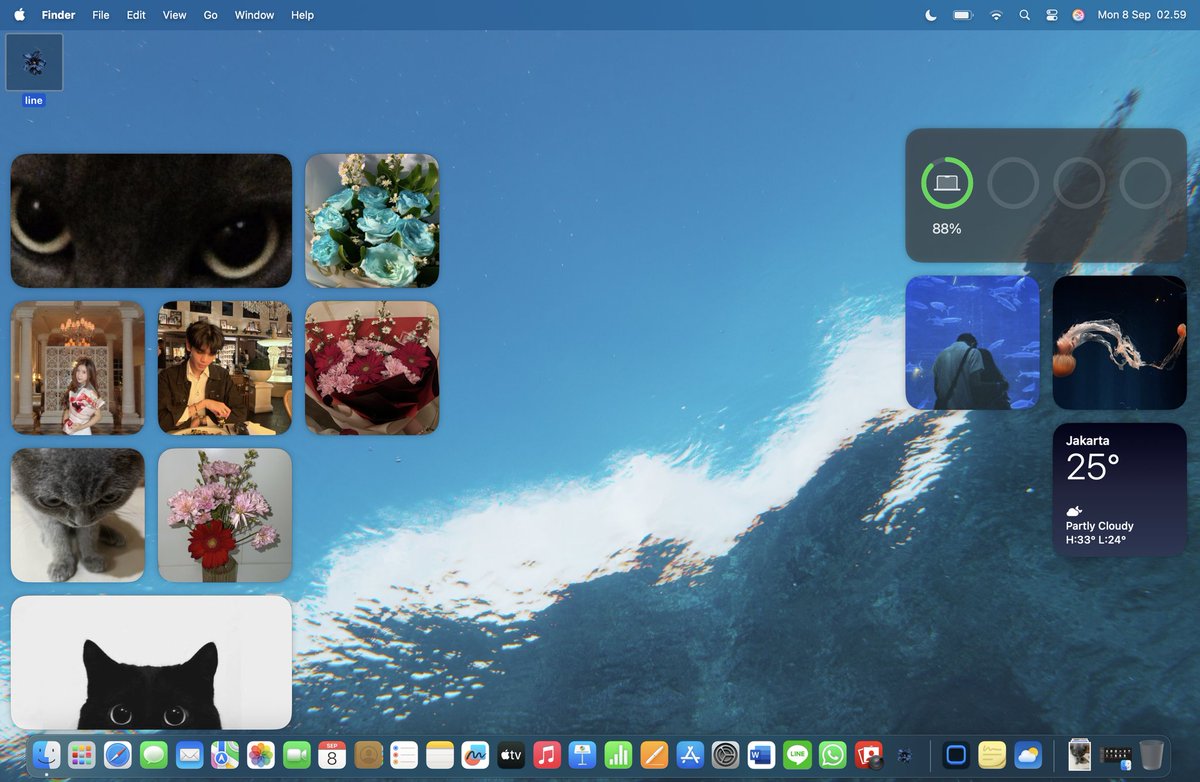
Task: Open Apple TV app in Dock
Action: click(511, 755)
